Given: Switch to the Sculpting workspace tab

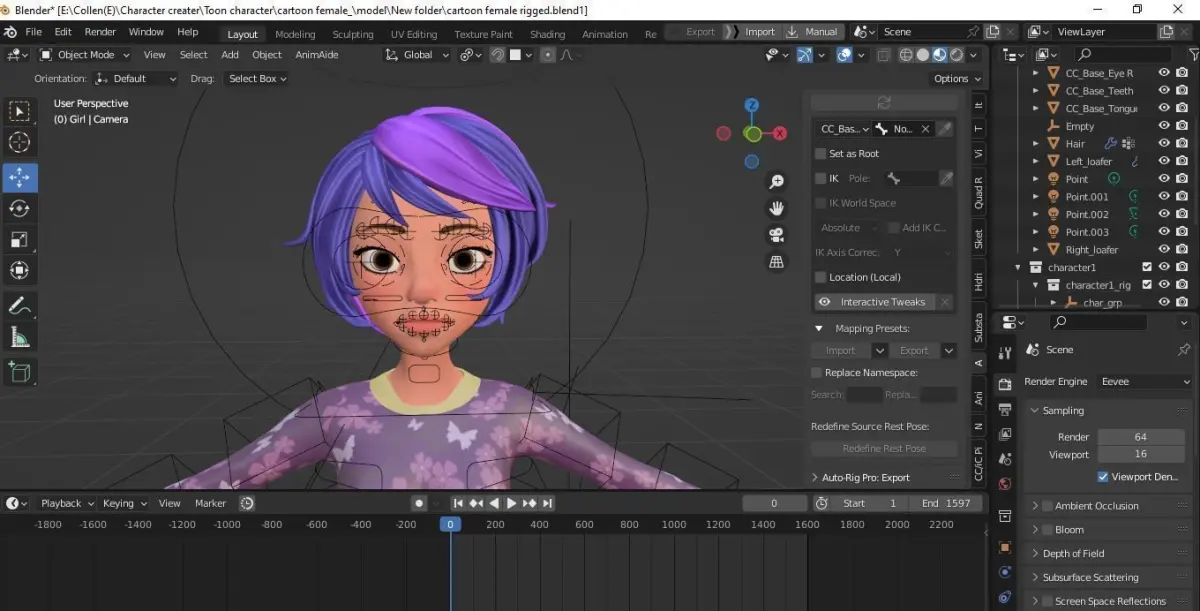Looking at the screenshot, I should pyautogui.click(x=353, y=34).
